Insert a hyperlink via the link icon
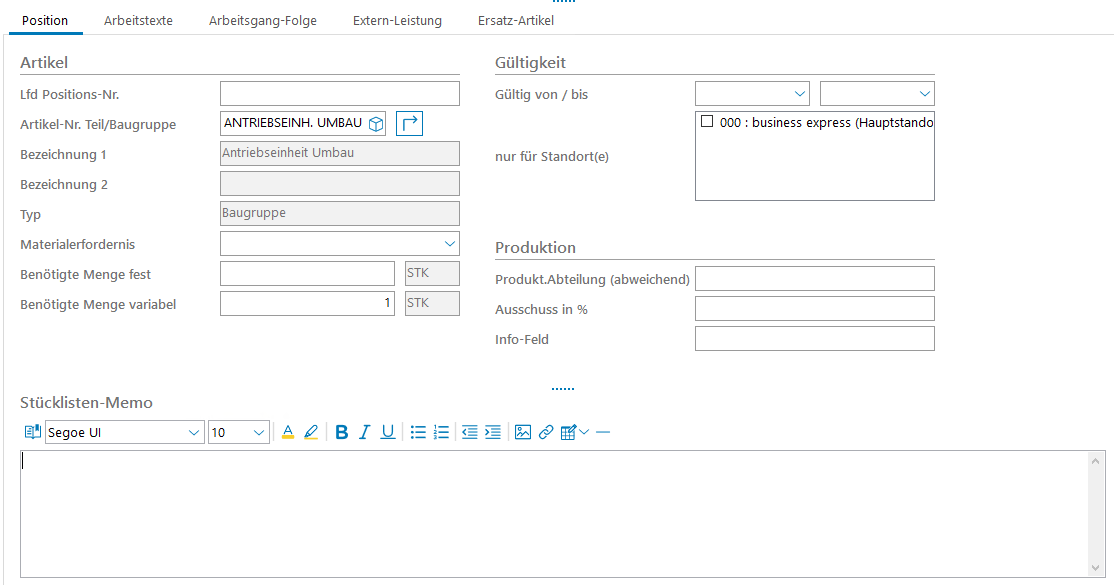The height and width of the screenshot is (585, 1114). point(546,432)
